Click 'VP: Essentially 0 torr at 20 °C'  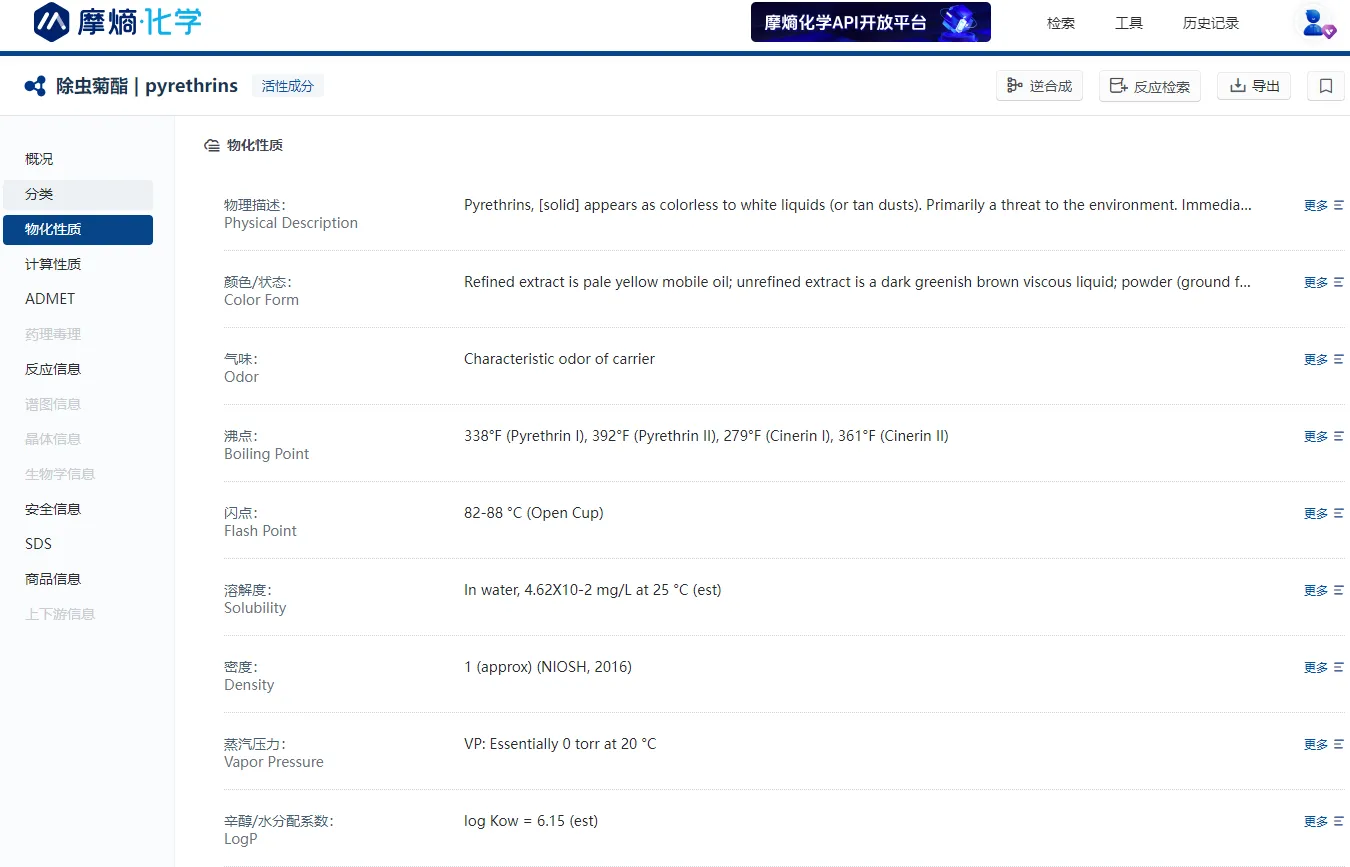point(560,744)
